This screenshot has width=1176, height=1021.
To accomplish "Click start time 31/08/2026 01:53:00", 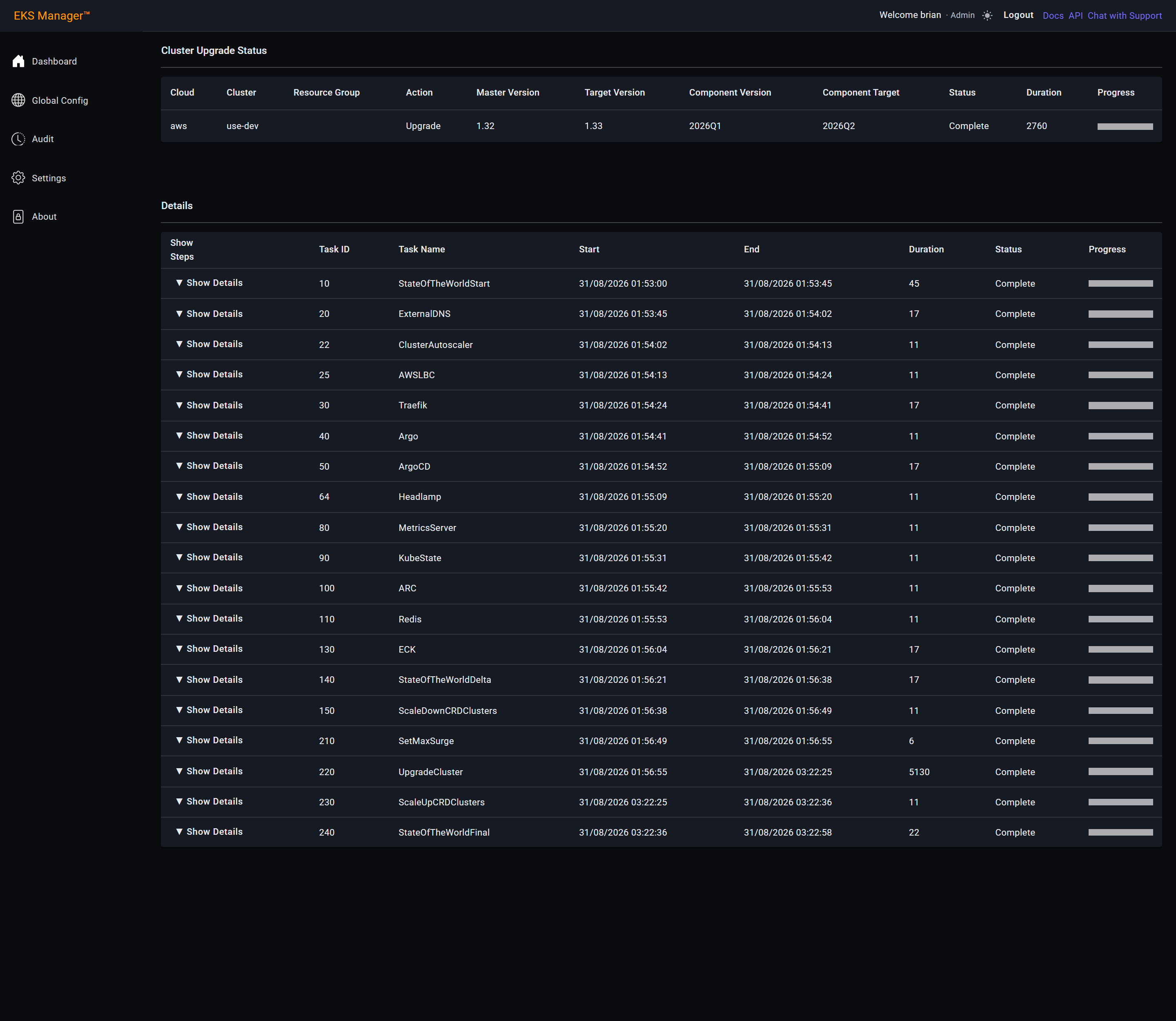I will 623,284.
